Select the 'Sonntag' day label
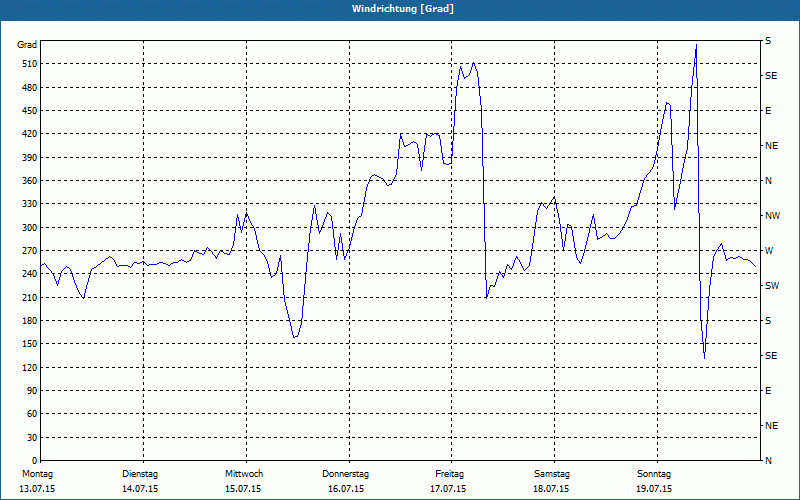Image resolution: width=800 pixels, height=500 pixels. 654,474
